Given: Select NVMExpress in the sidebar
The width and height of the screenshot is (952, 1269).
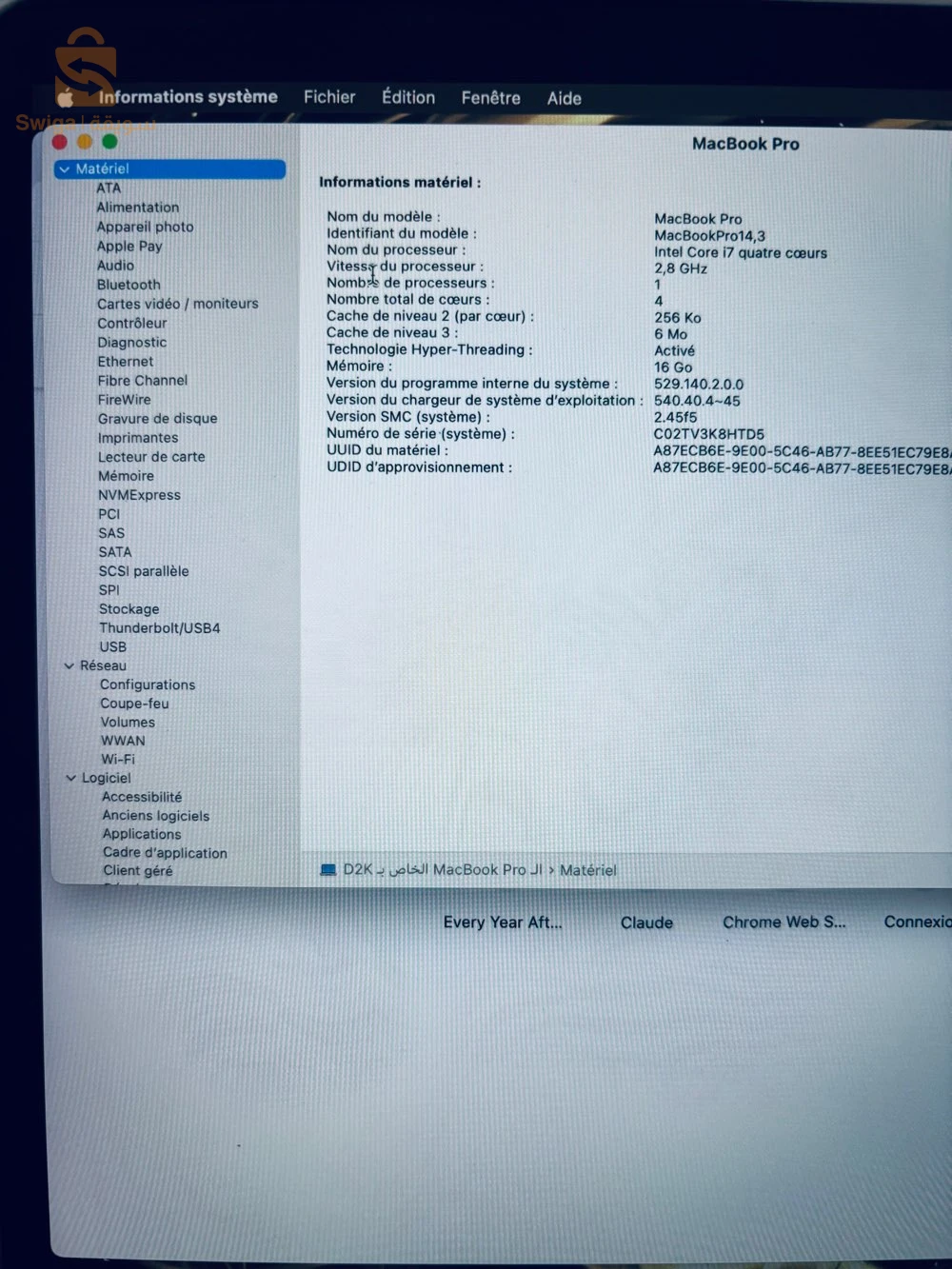Looking at the screenshot, I should (139, 495).
